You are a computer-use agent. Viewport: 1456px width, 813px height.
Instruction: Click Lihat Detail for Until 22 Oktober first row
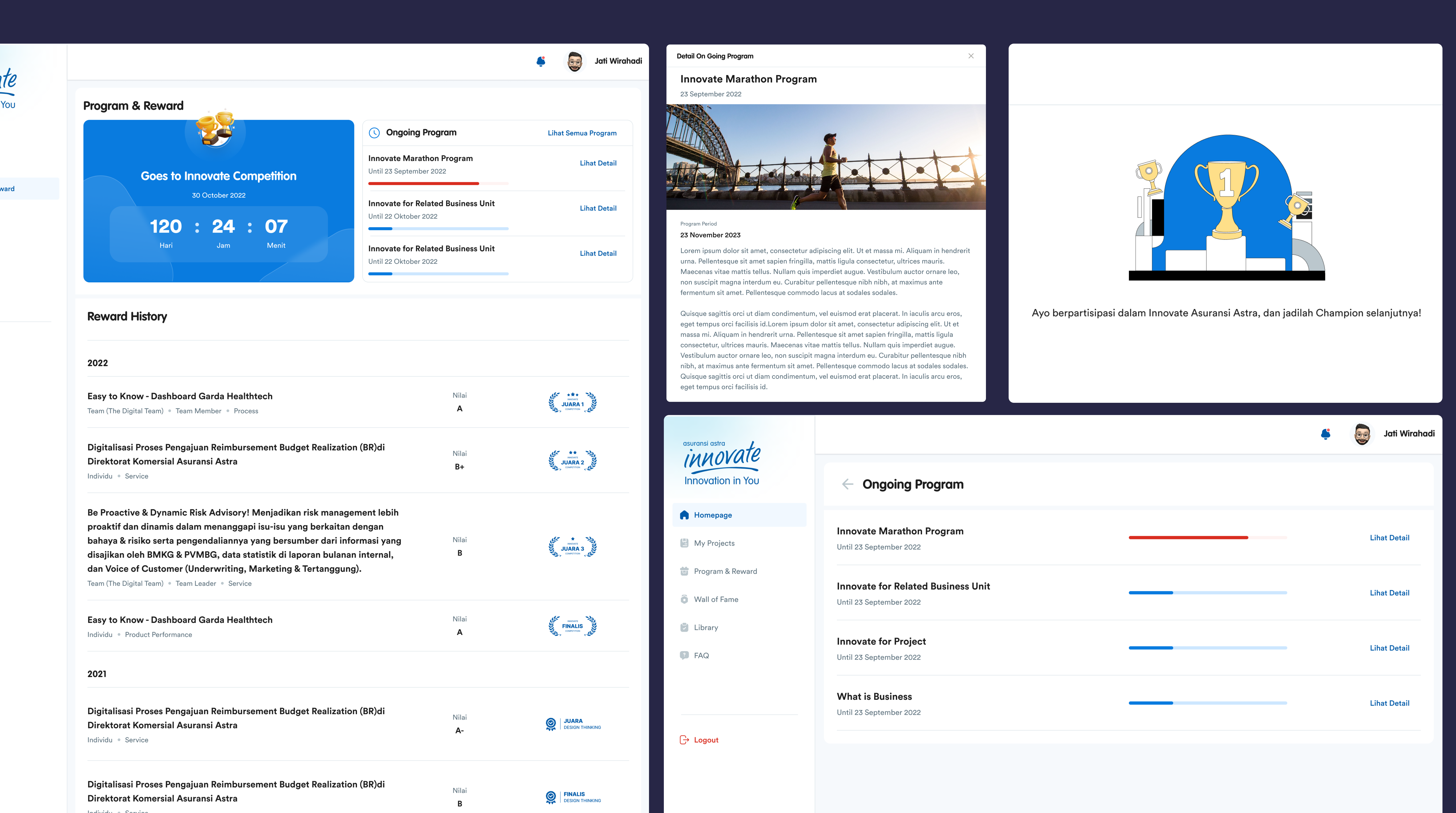coord(598,208)
